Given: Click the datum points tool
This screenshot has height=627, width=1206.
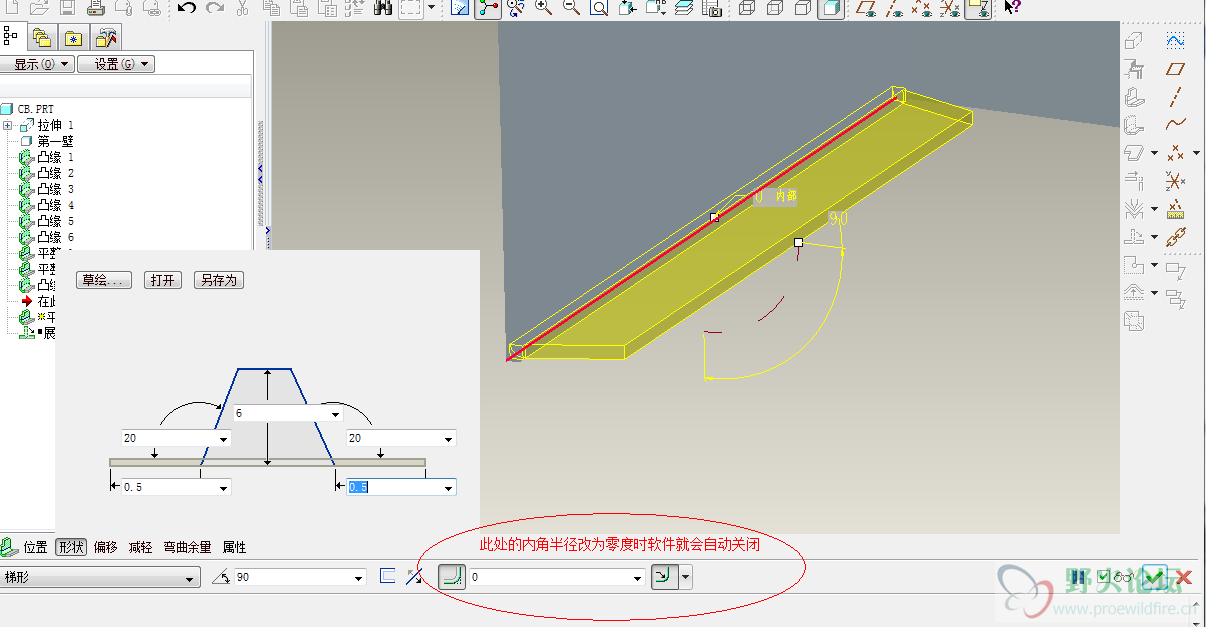Looking at the screenshot, I should 1176,153.
